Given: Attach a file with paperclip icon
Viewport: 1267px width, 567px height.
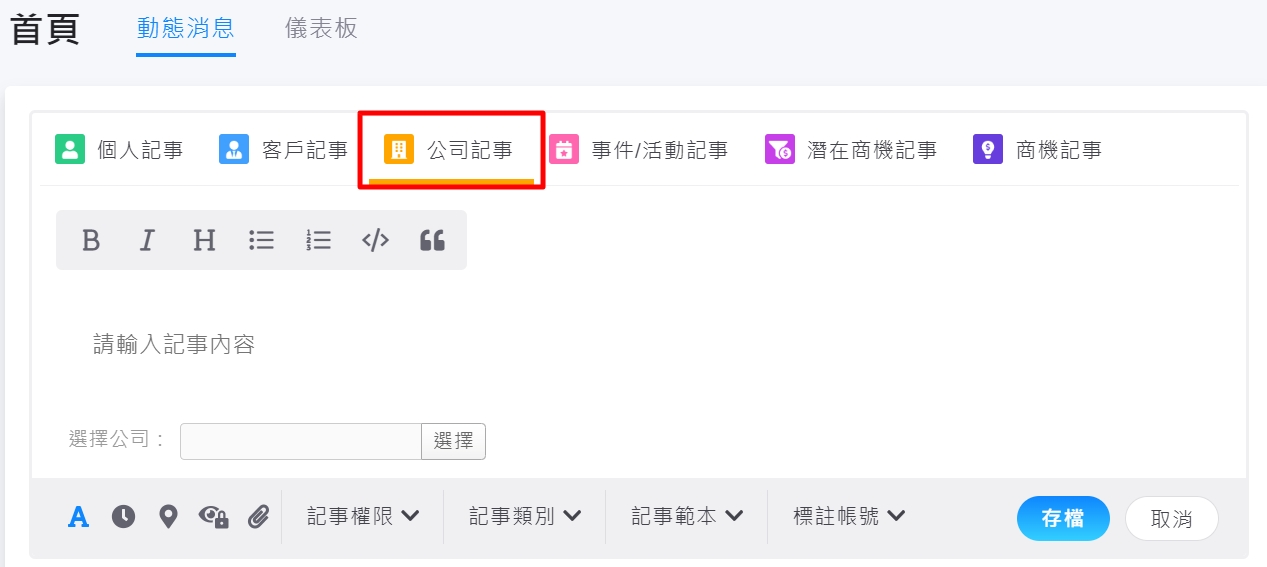Looking at the screenshot, I should [259, 517].
